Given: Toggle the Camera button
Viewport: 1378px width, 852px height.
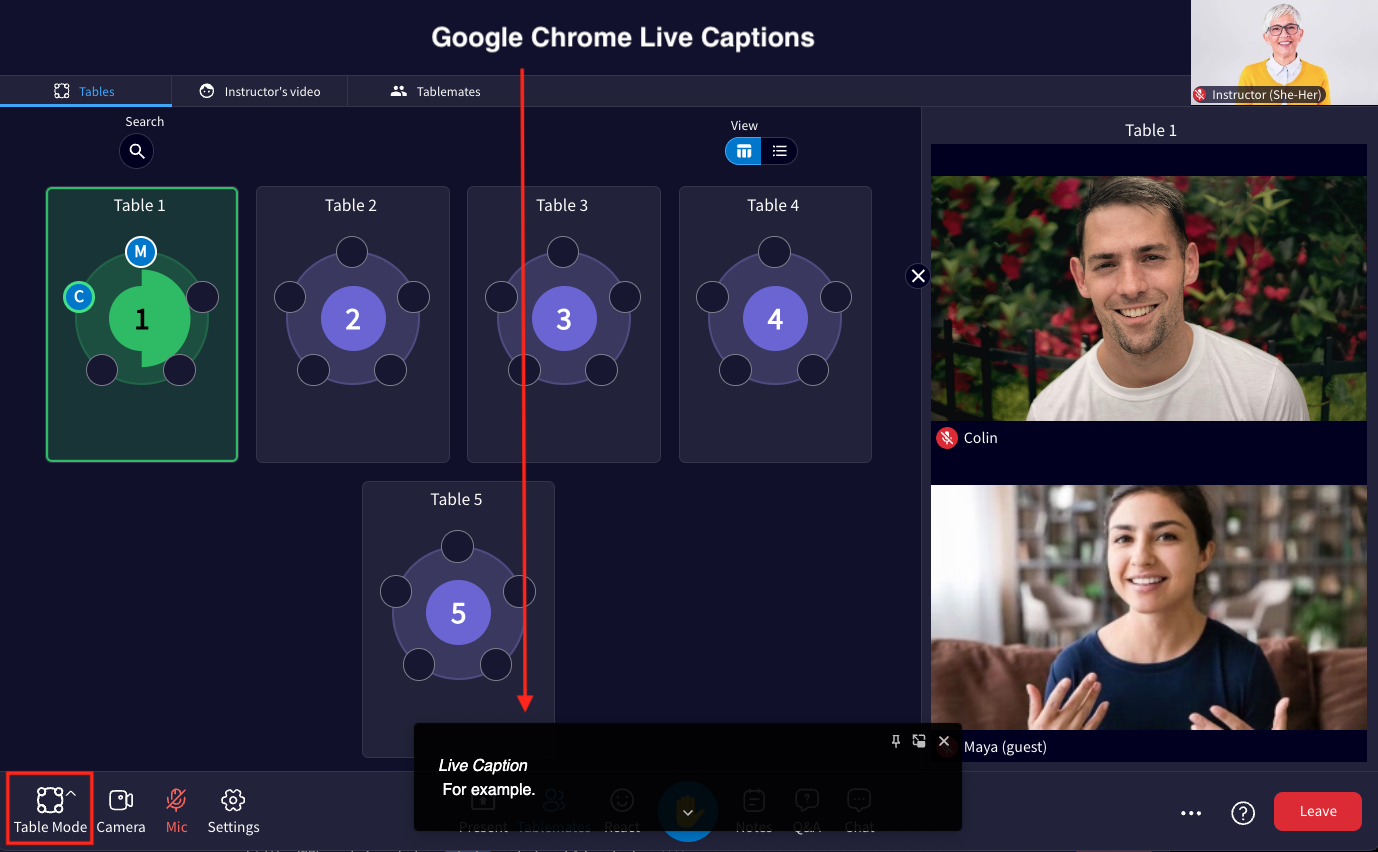Looking at the screenshot, I should 121,811.
